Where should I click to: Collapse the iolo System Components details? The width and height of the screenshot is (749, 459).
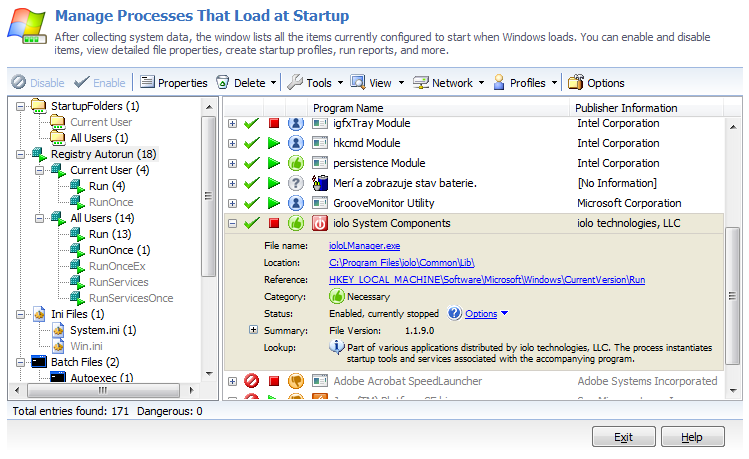click(x=232, y=223)
